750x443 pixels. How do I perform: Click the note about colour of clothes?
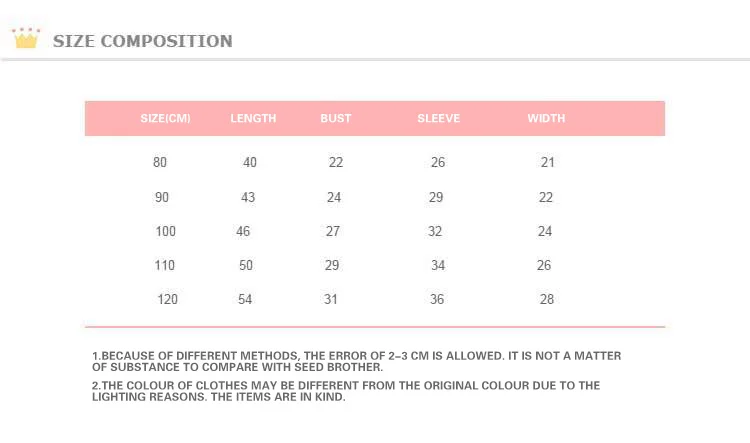point(346,391)
